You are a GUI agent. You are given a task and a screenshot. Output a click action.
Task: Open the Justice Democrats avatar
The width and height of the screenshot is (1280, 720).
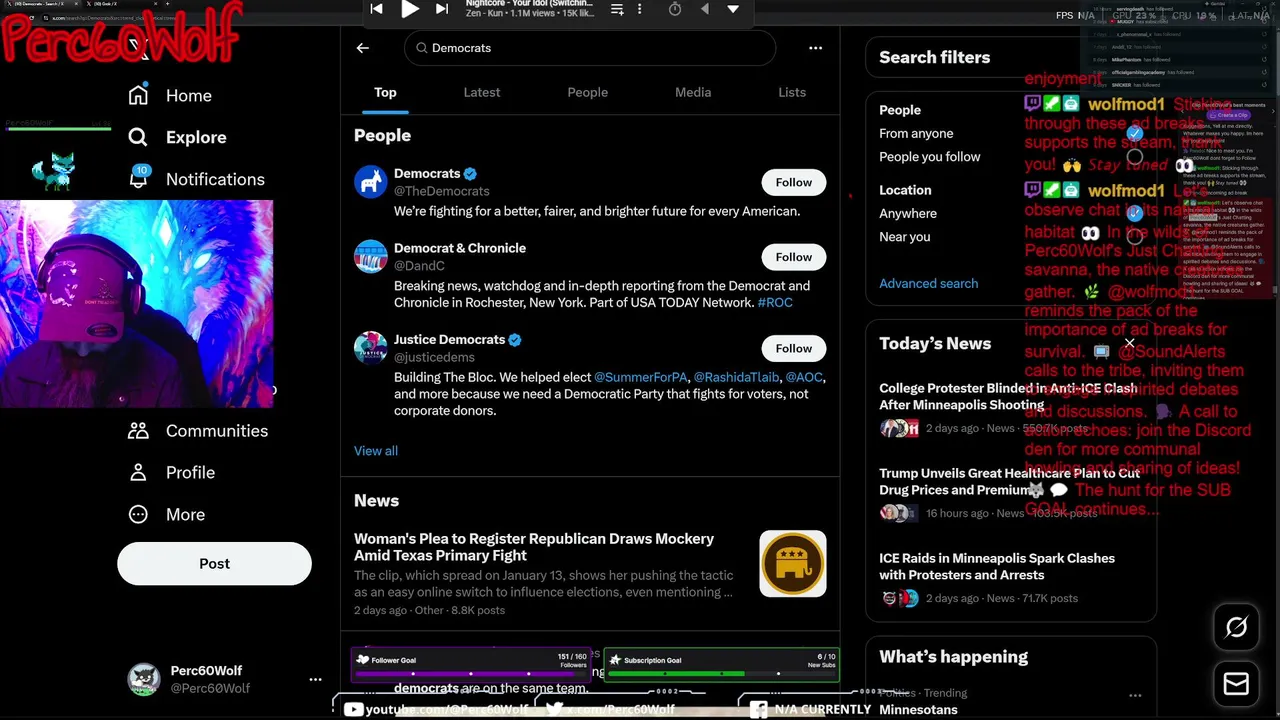coord(370,348)
